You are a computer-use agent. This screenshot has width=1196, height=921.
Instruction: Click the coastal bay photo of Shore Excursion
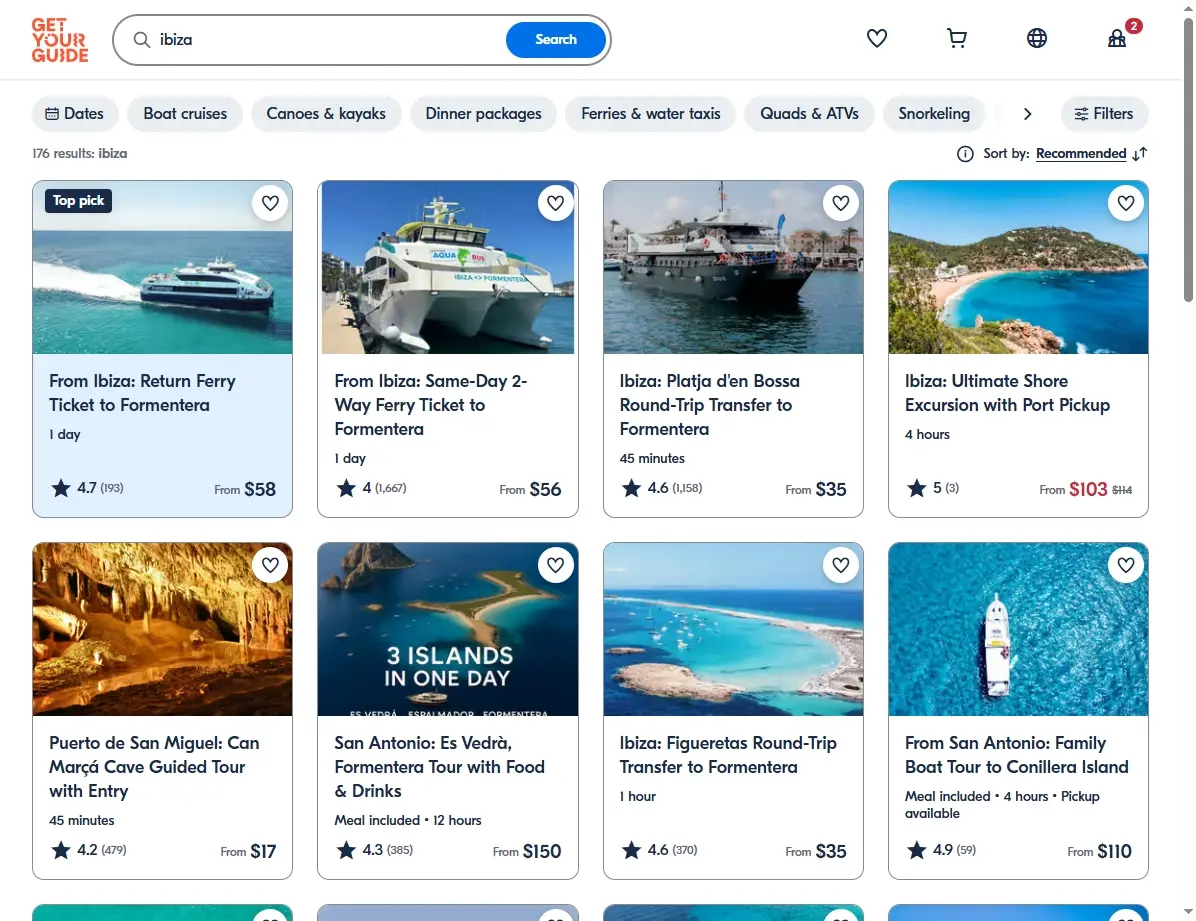[x=1018, y=267]
